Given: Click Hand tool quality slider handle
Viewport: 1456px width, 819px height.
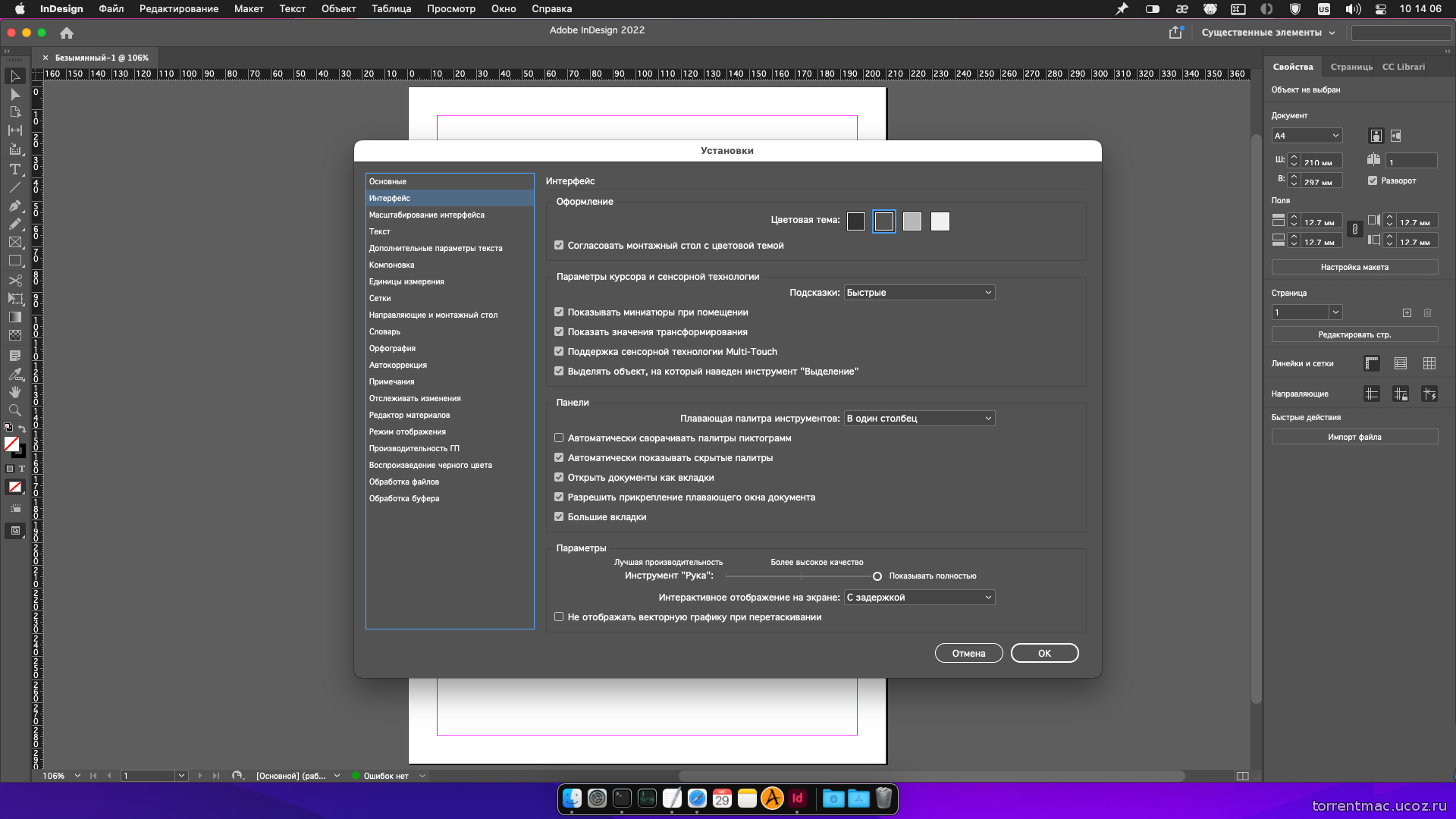Looking at the screenshot, I should (877, 576).
